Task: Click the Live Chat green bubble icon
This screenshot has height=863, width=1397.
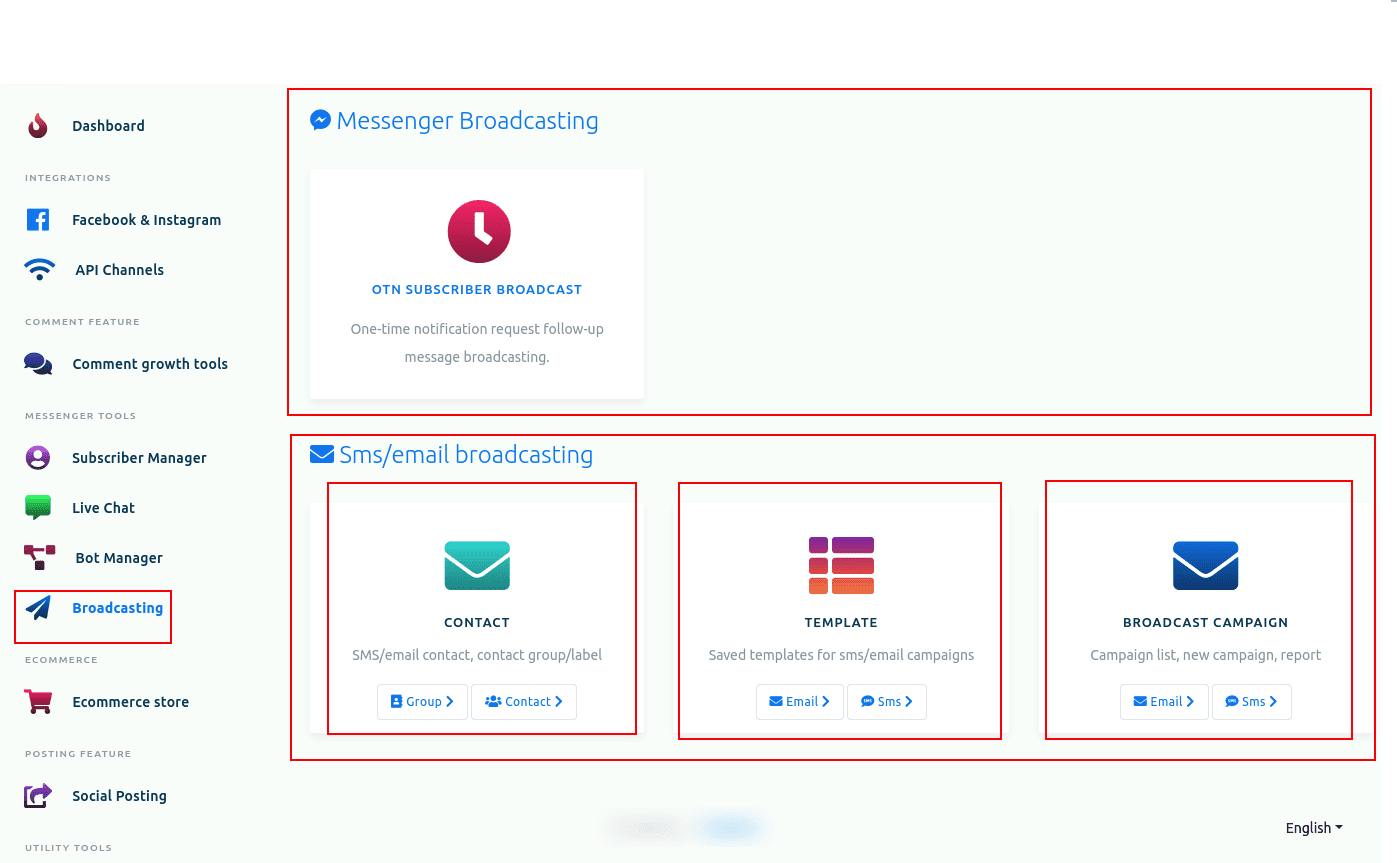Action: coord(38,508)
